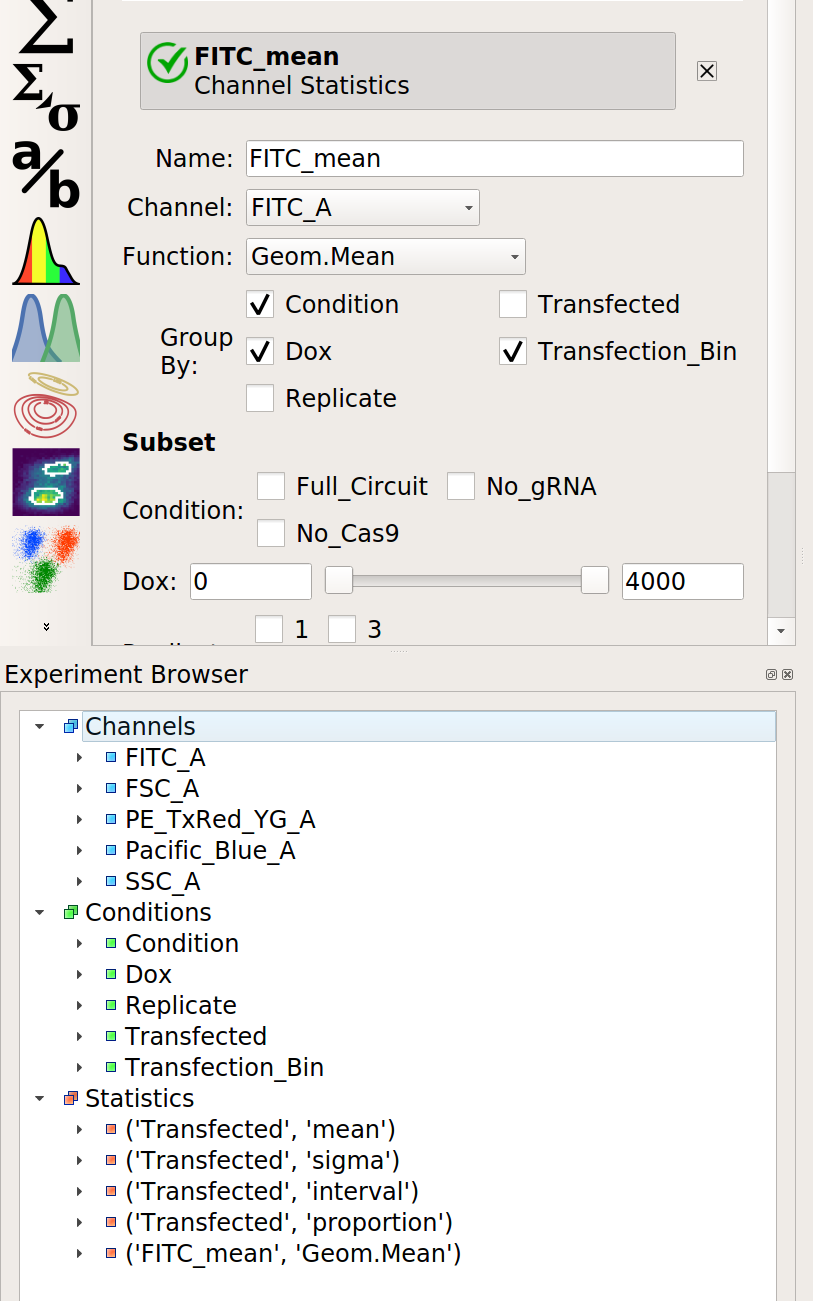Select the colored cluster scatter icon

46,559
